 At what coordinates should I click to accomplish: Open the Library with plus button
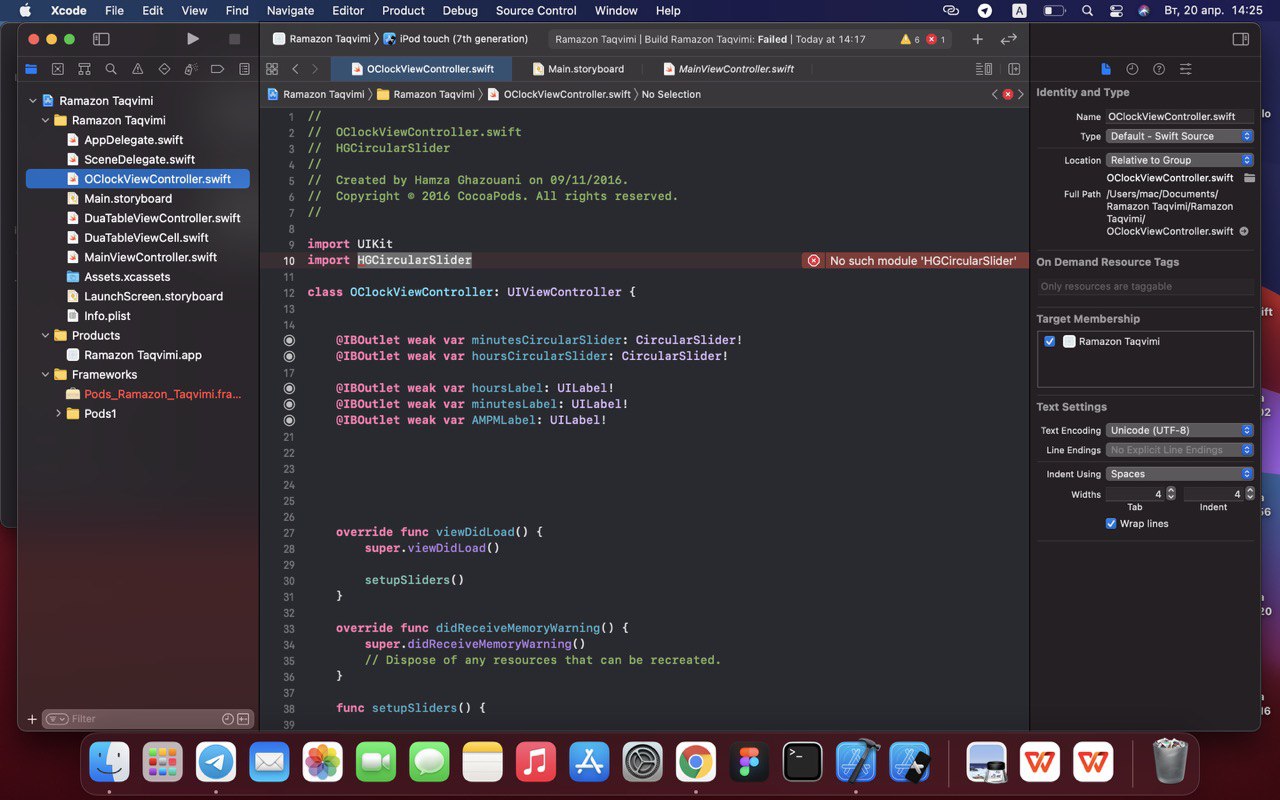[977, 39]
